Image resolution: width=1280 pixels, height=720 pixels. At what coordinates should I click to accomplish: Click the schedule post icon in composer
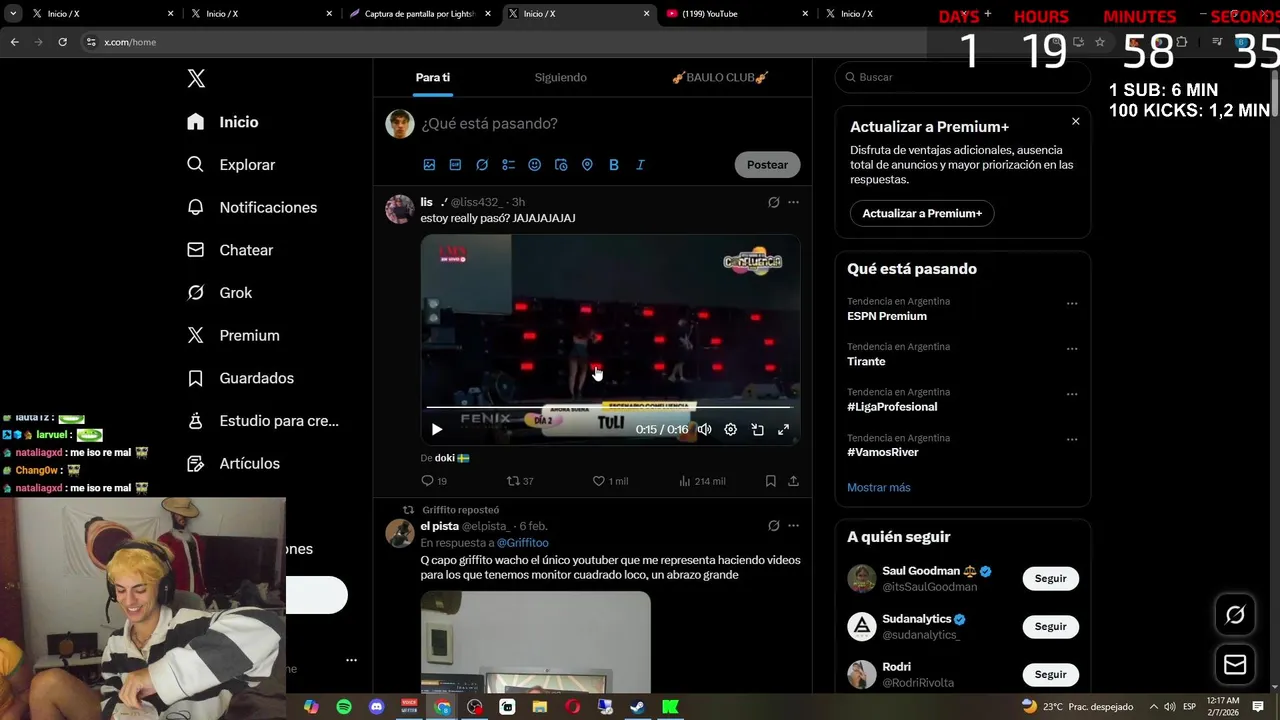click(561, 165)
